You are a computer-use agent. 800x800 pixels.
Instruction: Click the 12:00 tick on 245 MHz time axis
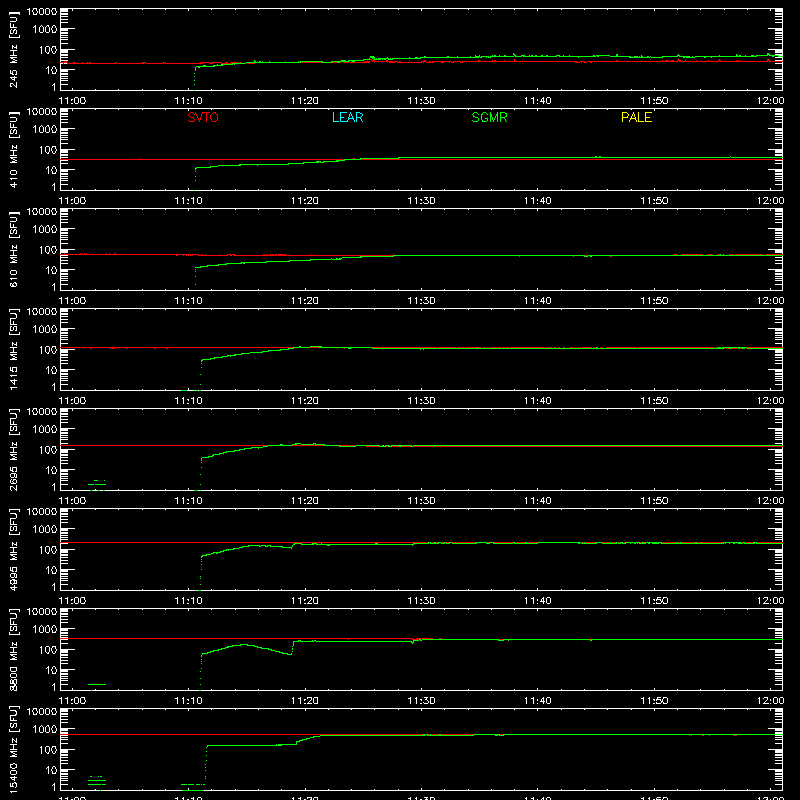[x=770, y=101]
